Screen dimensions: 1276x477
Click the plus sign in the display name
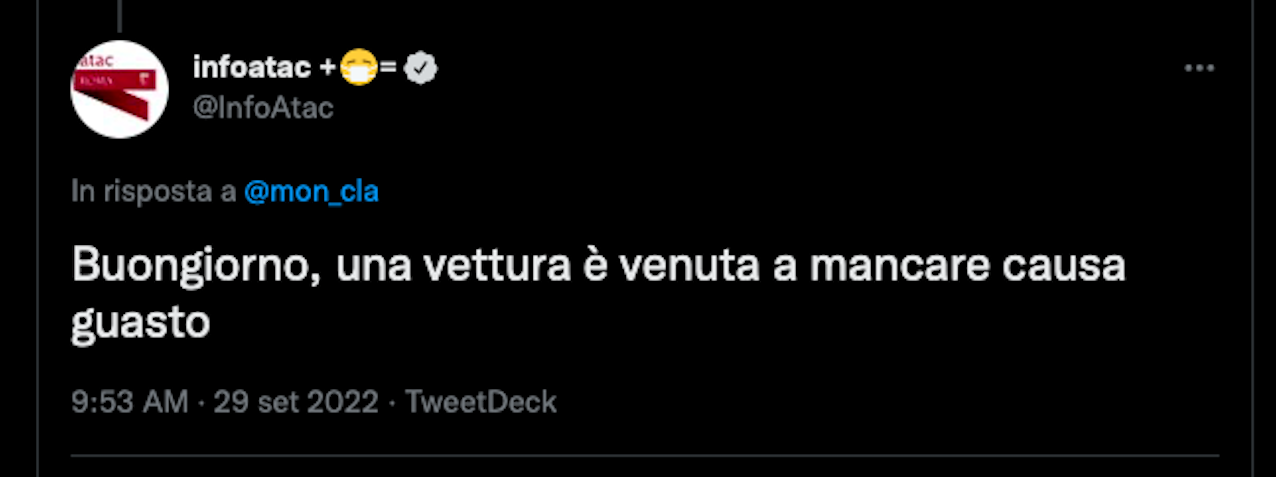[x=328, y=68]
